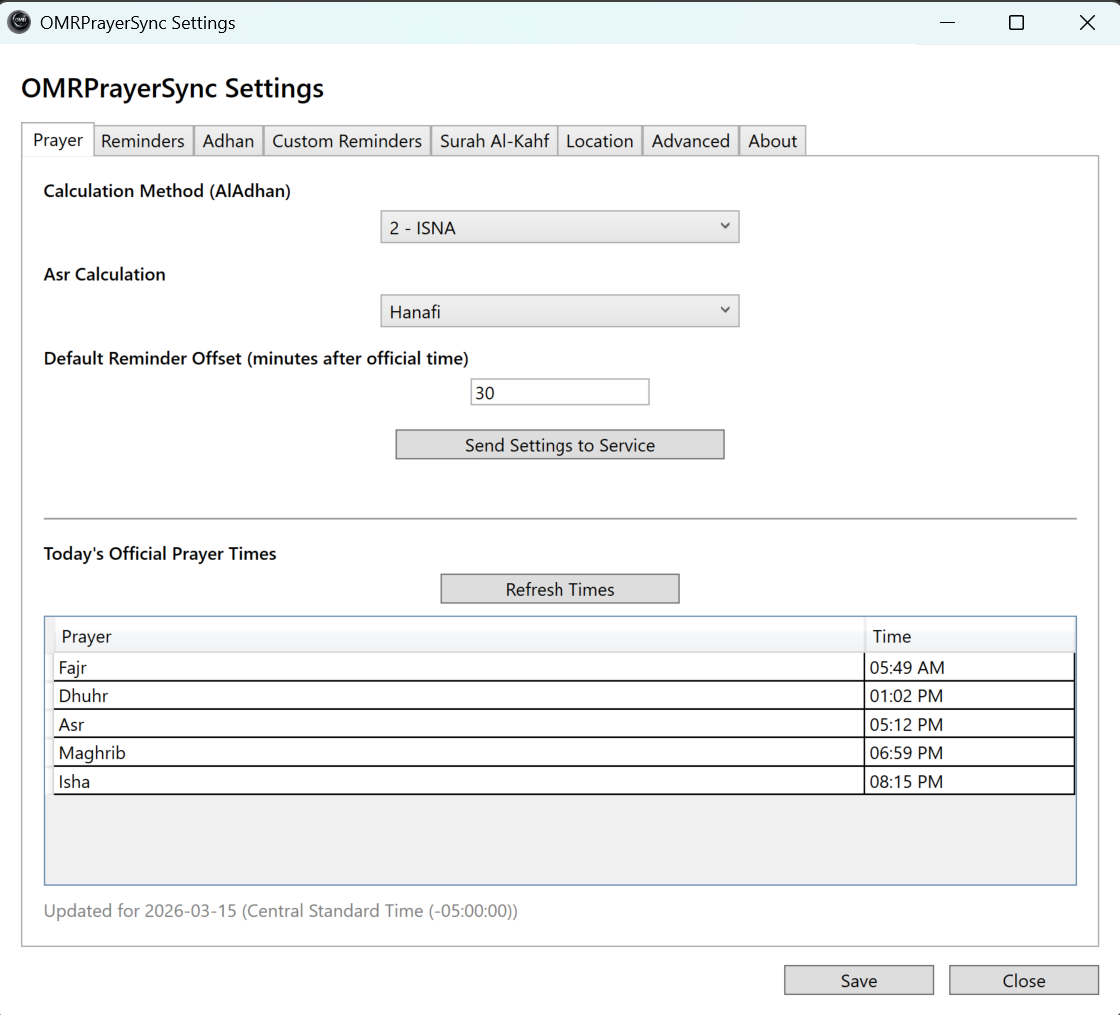Click the Updated for 2026-03-15 status text
This screenshot has width=1120, height=1015.
tap(281, 911)
